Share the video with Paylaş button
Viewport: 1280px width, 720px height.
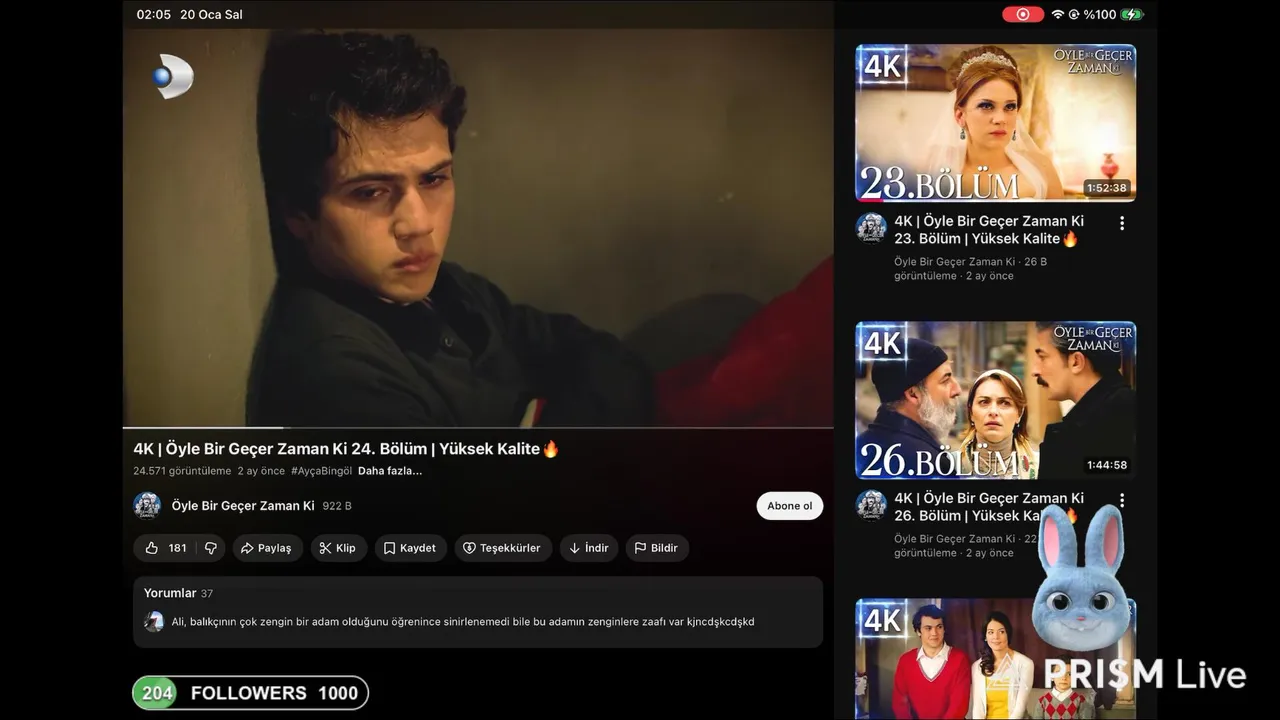tap(267, 548)
